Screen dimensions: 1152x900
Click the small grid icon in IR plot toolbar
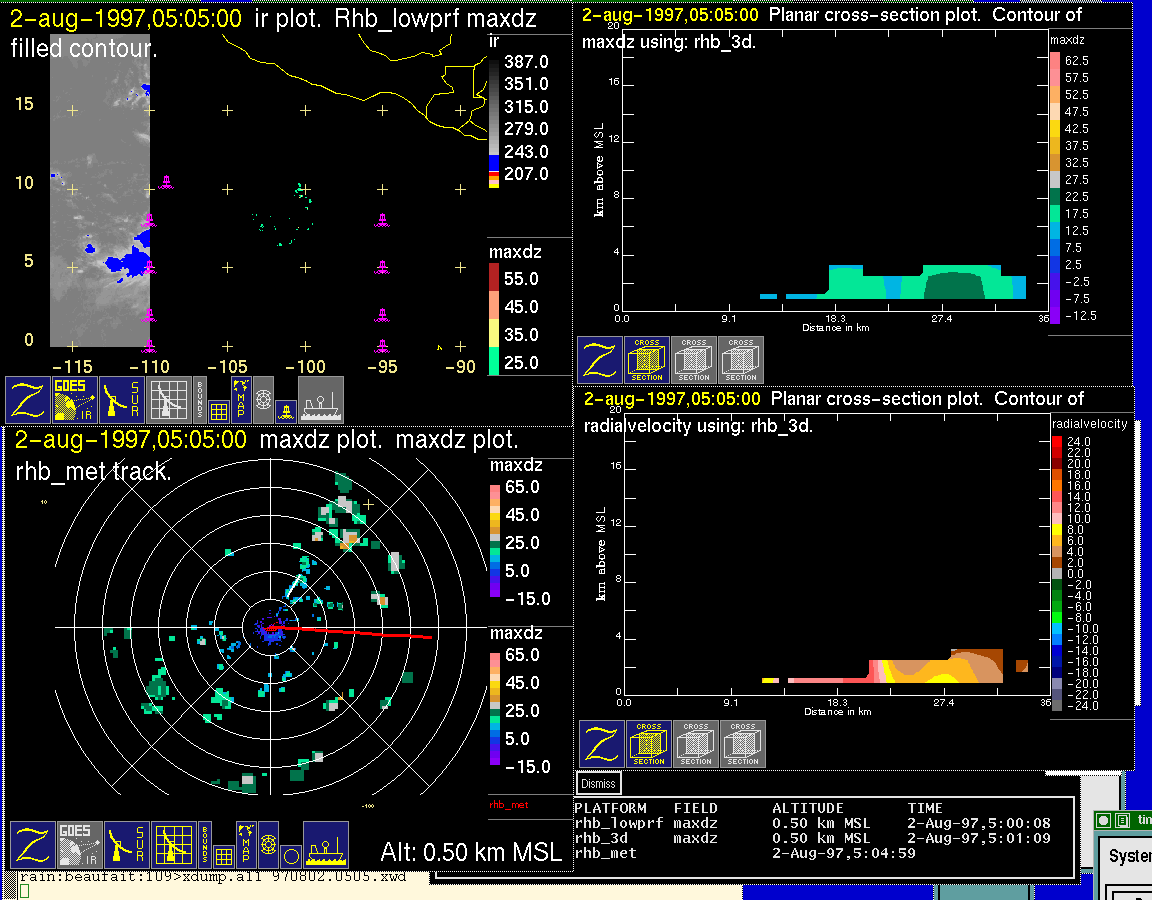(x=219, y=410)
